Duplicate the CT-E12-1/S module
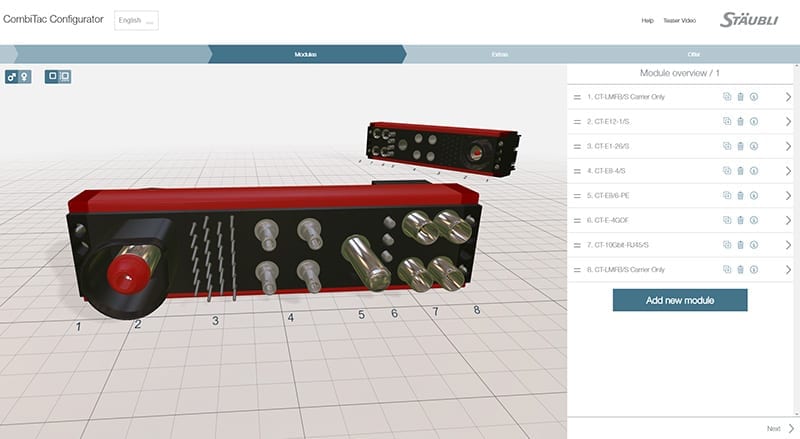 click(727, 121)
